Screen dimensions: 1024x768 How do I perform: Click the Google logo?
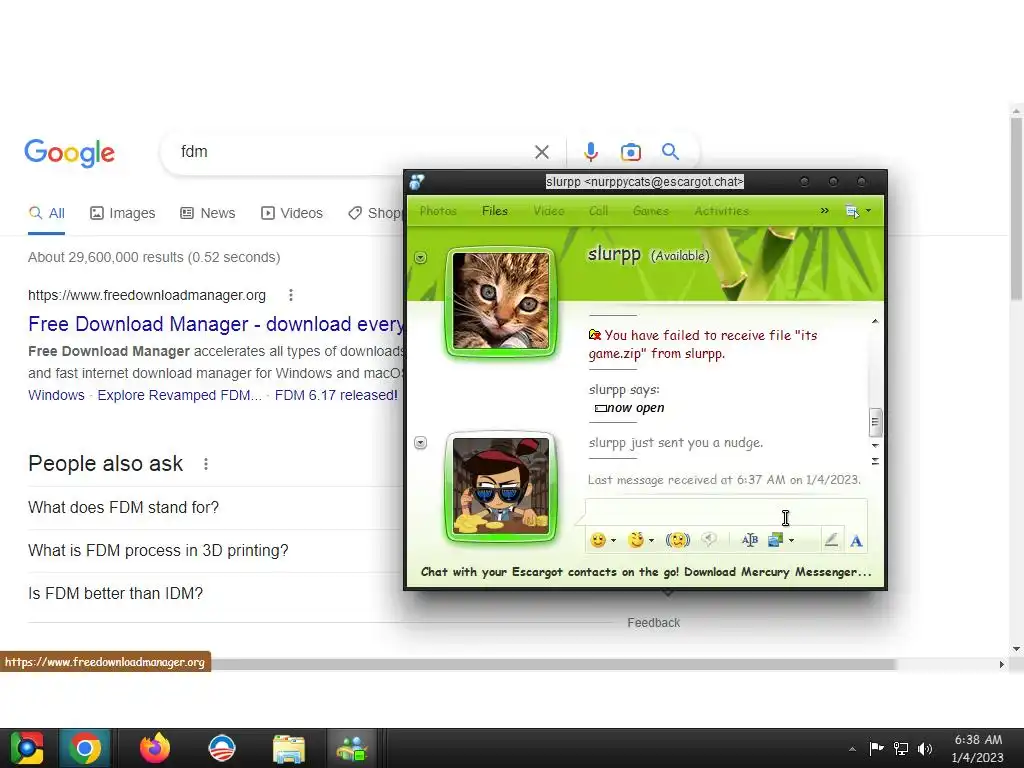[x=69, y=153]
